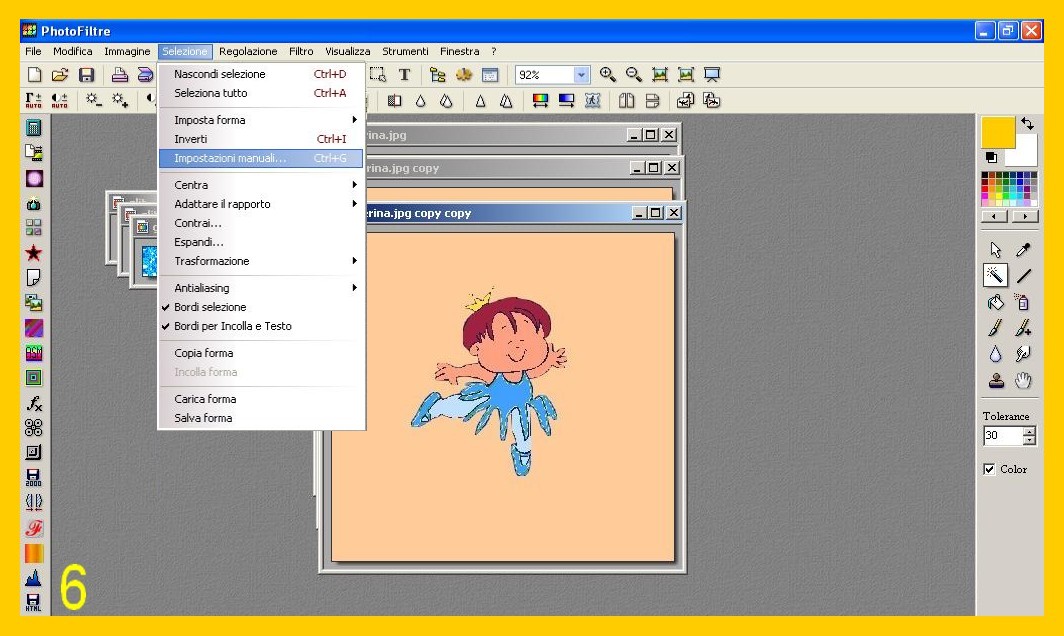Increase Tolerance with the up spinner arrow
Viewport: 1064px width, 636px height.
pos(1030,431)
